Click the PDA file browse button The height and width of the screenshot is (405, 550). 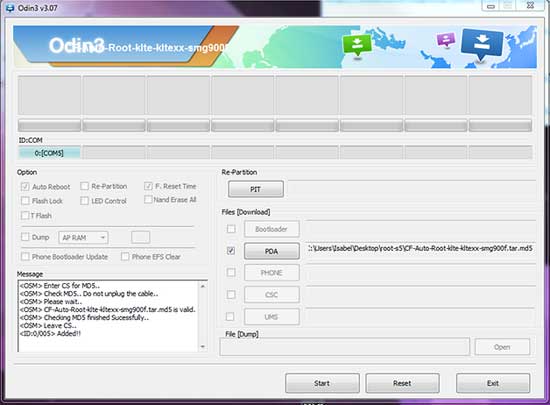pyautogui.click(x=272, y=251)
